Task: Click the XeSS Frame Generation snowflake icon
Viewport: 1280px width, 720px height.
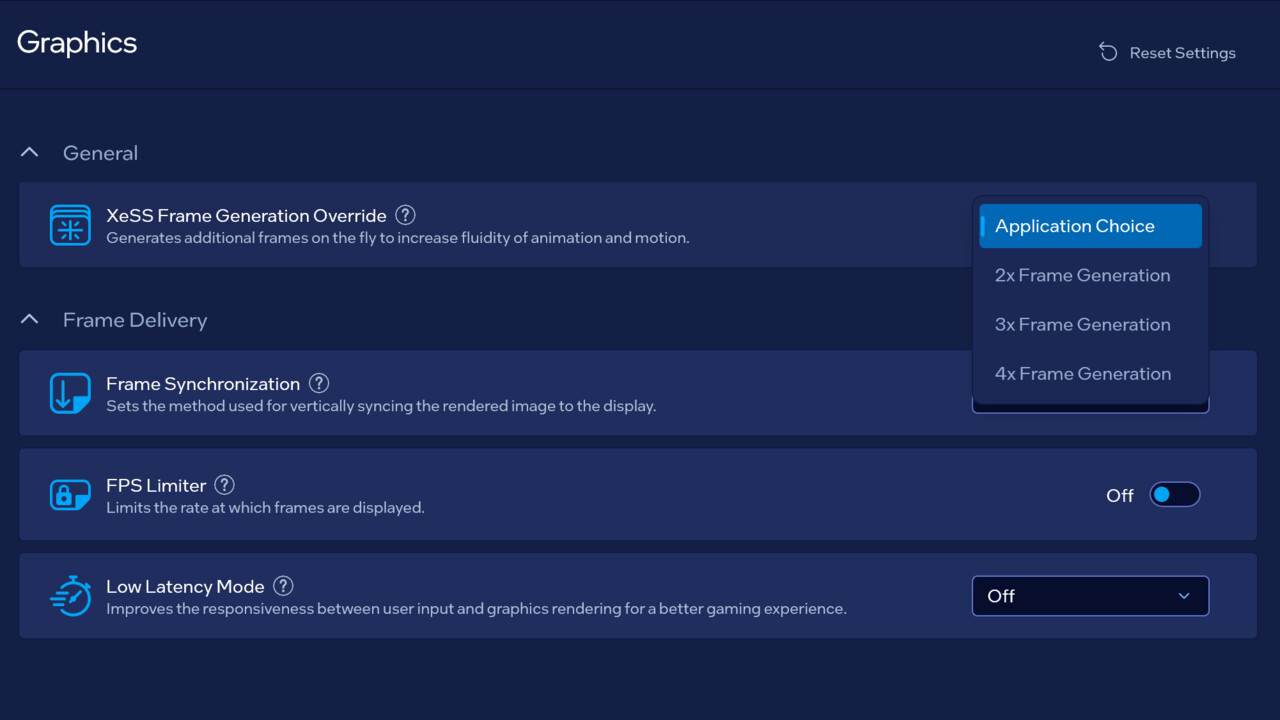Action: pyautogui.click(x=70, y=225)
